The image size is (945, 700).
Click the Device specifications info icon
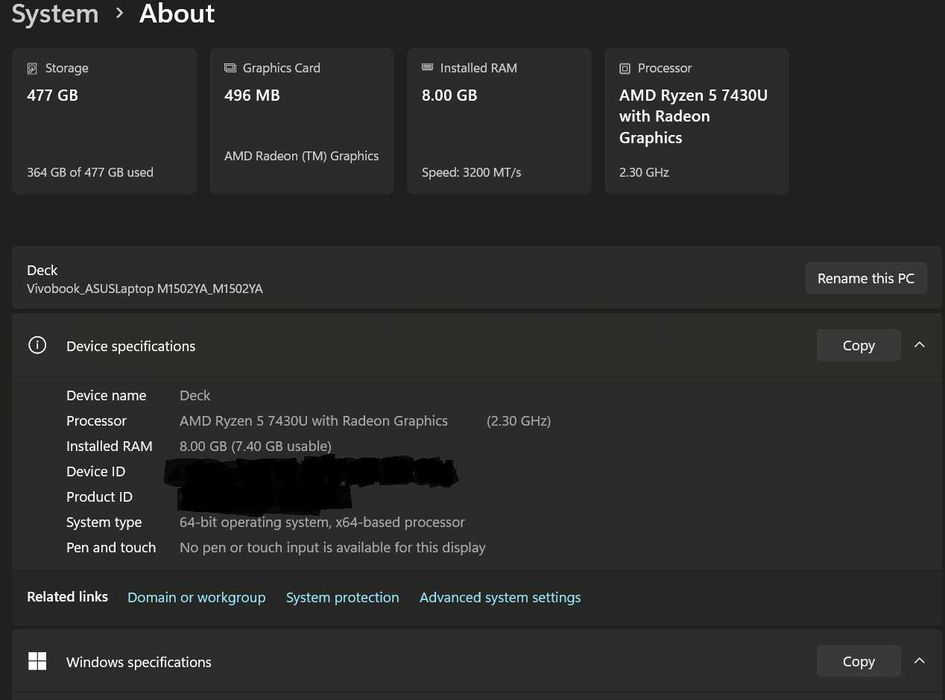click(37, 345)
